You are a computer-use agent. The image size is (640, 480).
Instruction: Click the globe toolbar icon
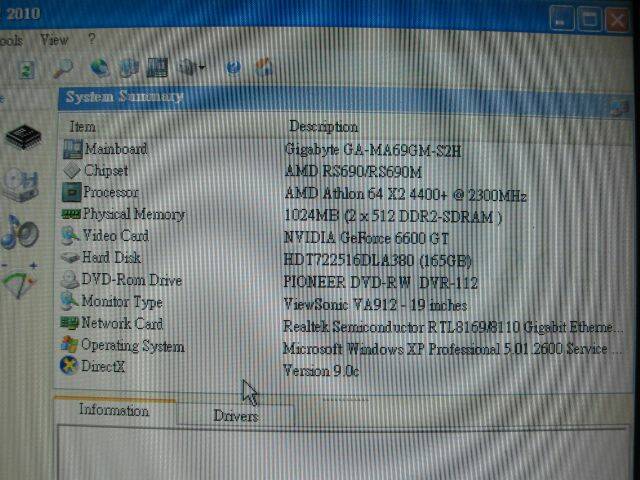[100, 68]
